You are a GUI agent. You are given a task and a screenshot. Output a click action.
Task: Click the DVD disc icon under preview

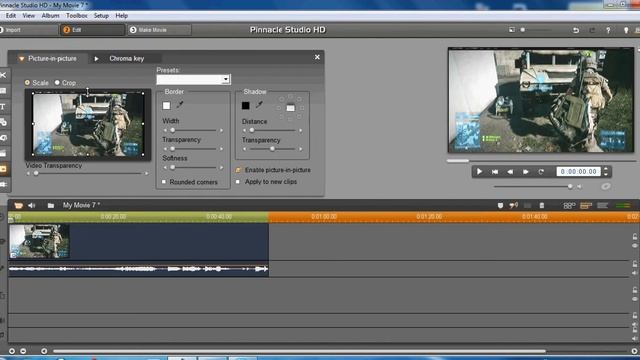click(x=606, y=186)
